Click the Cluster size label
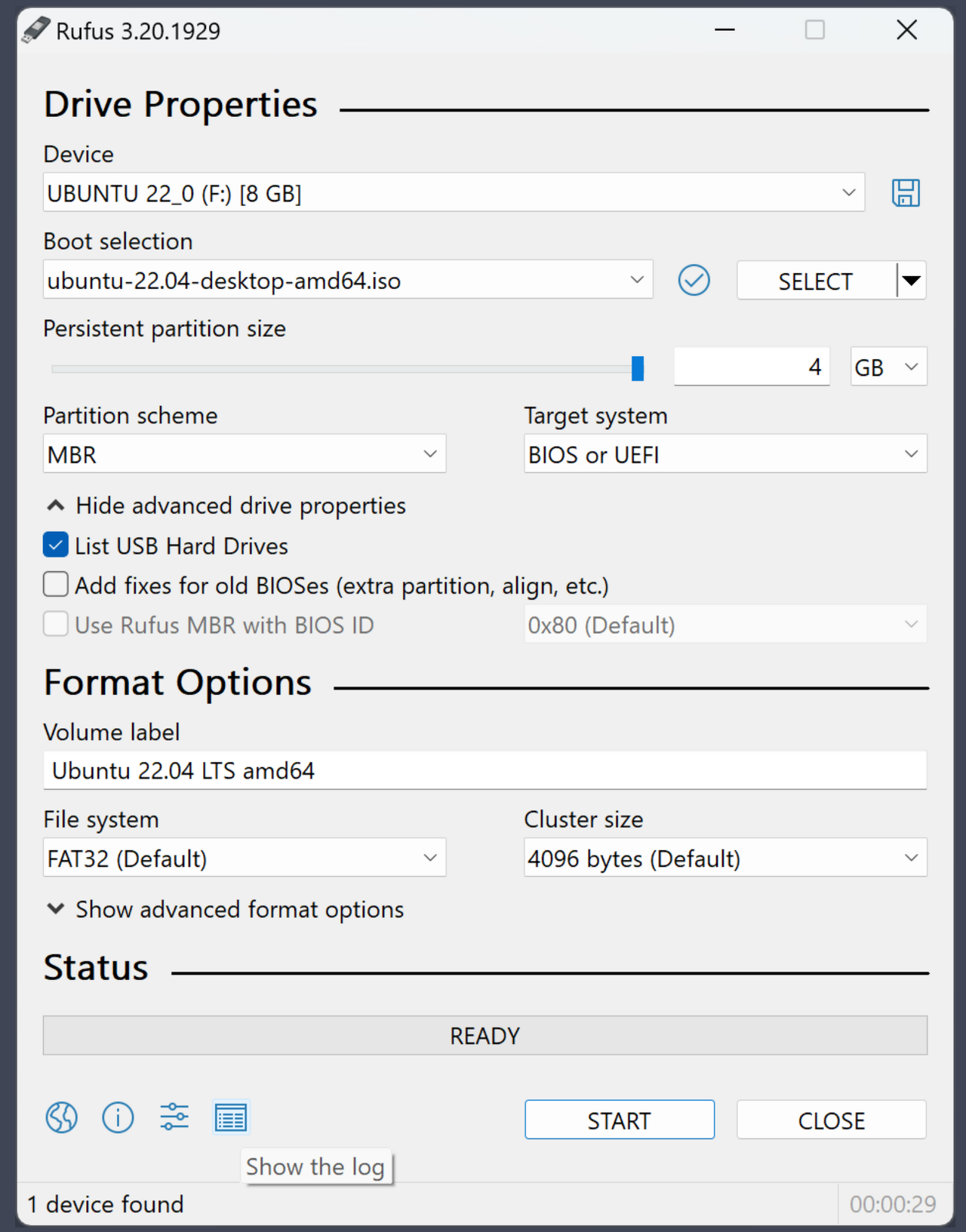This screenshot has height=1232, width=966. [x=584, y=819]
